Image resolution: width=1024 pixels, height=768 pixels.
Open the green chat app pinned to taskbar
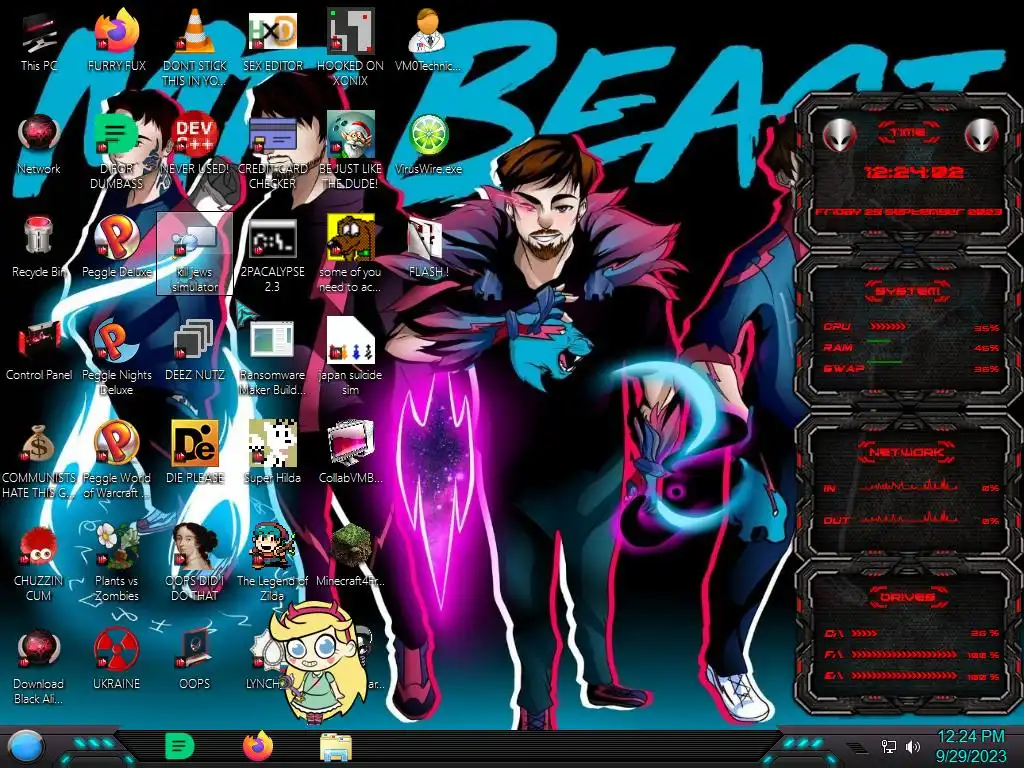pyautogui.click(x=180, y=746)
